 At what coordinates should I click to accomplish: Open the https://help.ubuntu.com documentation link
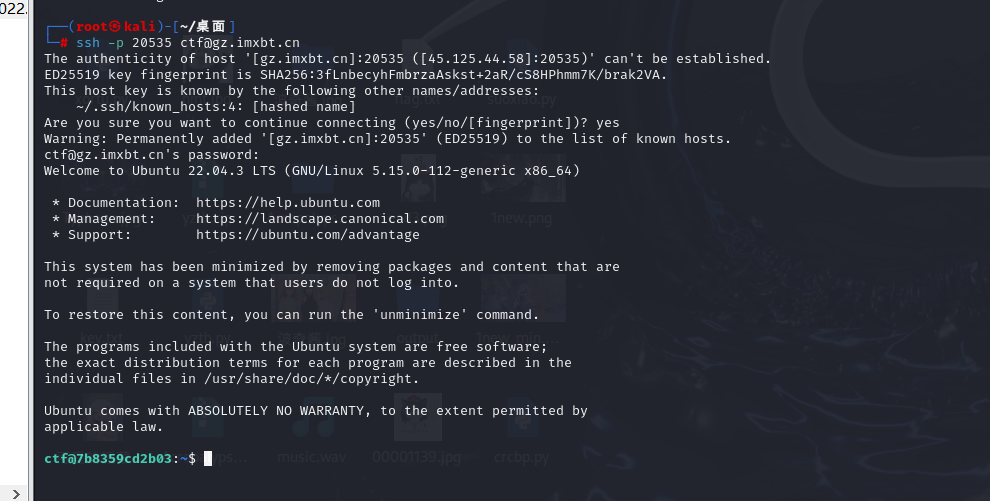click(288, 203)
